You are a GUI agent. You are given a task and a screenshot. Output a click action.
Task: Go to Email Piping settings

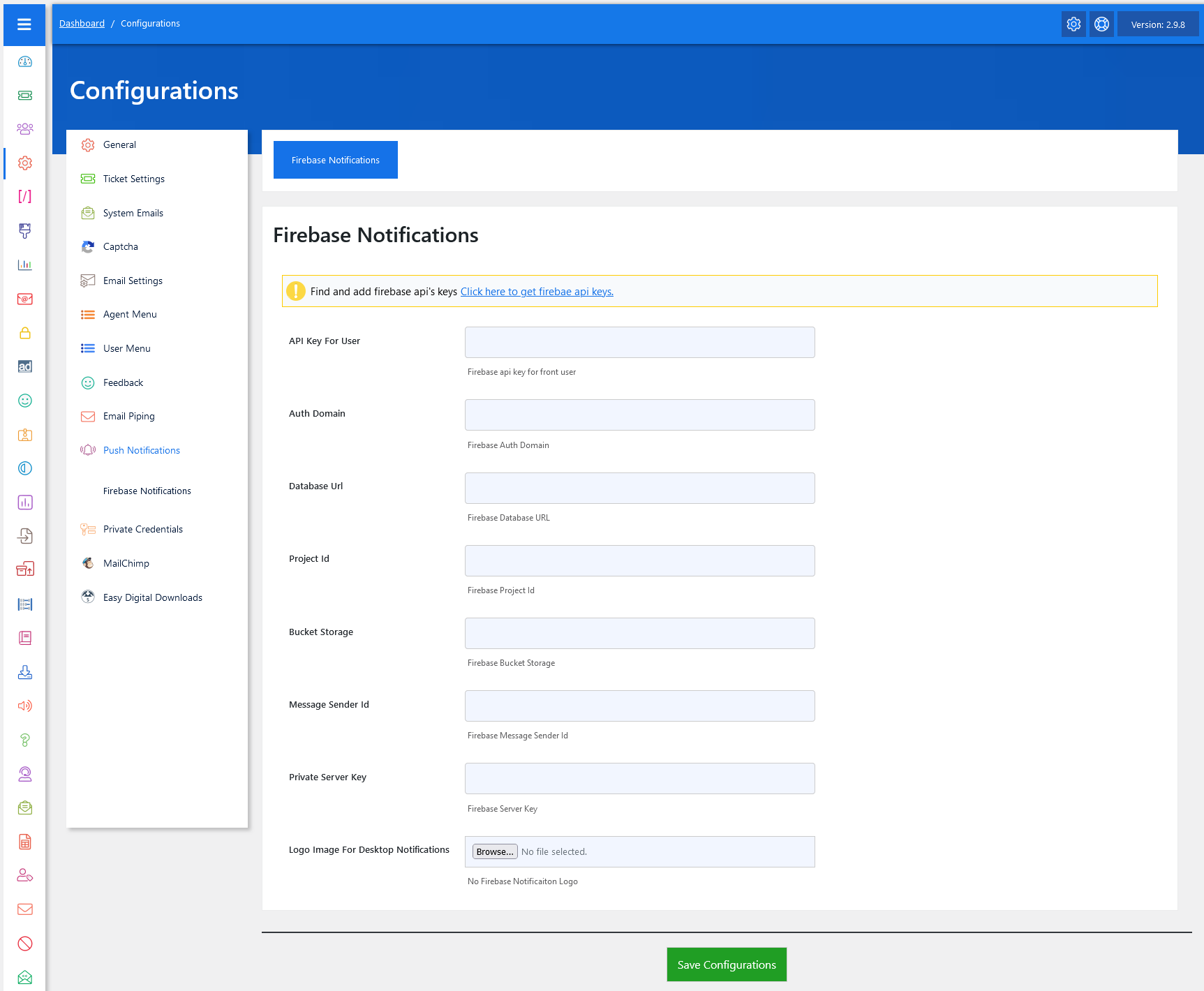tap(128, 416)
